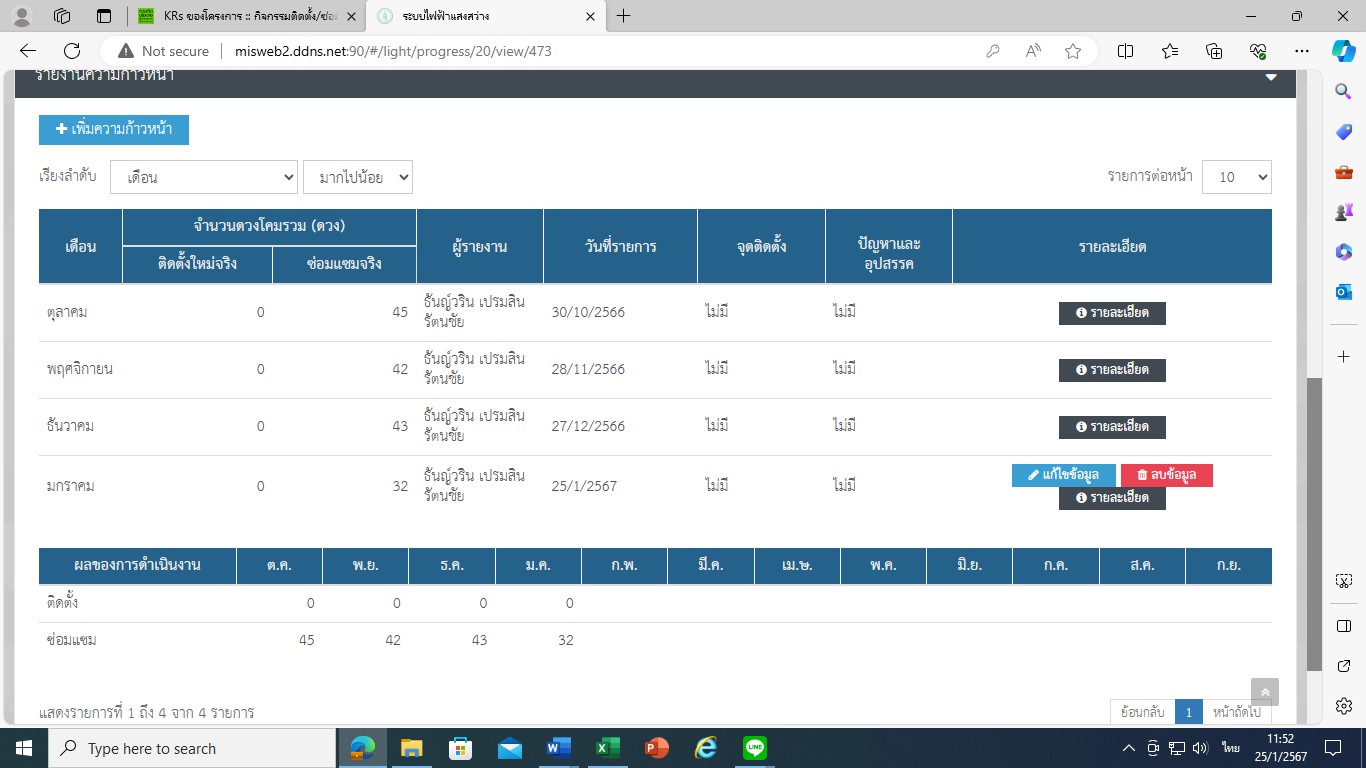This screenshot has height=768, width=1366.
Task: Collapse the progress report panel arrow
Action: (1271, 77)
